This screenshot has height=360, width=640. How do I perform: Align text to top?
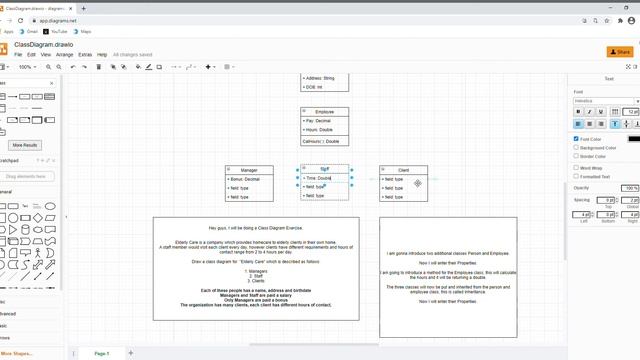pos(615,124)
